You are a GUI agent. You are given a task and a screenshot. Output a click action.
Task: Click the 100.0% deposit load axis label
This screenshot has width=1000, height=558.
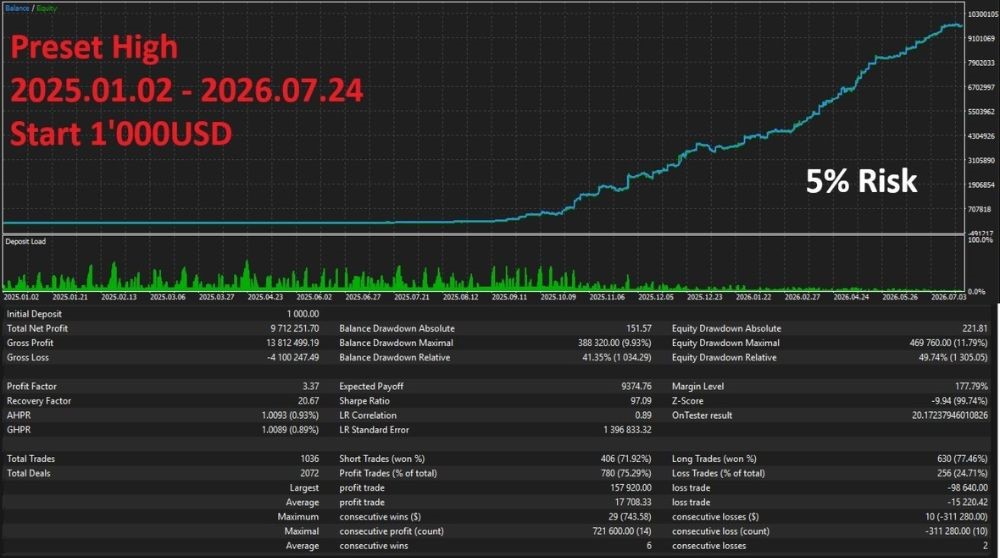pyautogui.click(x=980, y=240)
